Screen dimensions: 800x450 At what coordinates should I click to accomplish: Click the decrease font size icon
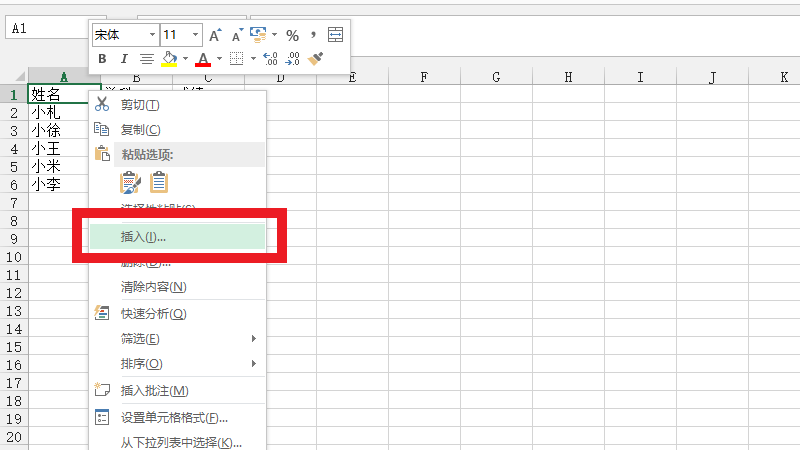coord(237,35)
